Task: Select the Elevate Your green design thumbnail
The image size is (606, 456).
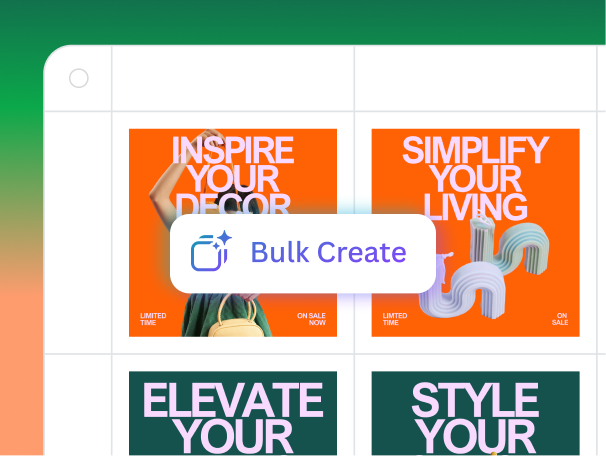Action: click(x=233, y=413)
